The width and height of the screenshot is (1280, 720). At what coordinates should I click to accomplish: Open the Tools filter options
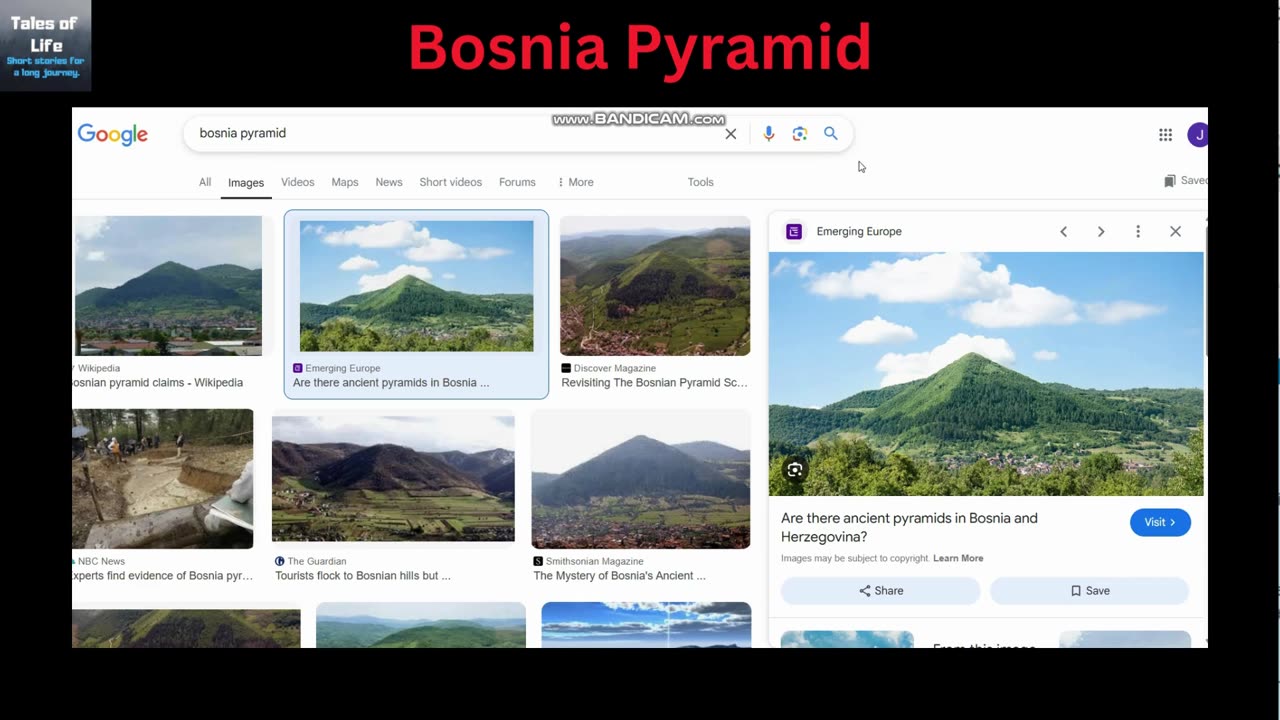click(x=700, y=182)
